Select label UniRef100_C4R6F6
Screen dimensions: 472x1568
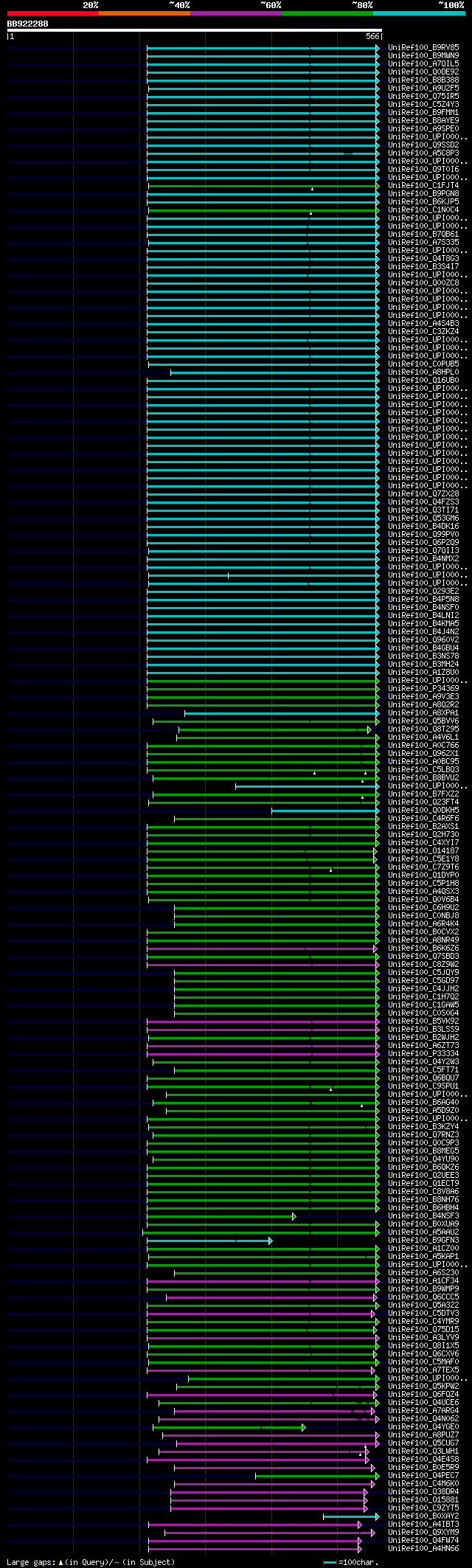click(423, 818)
